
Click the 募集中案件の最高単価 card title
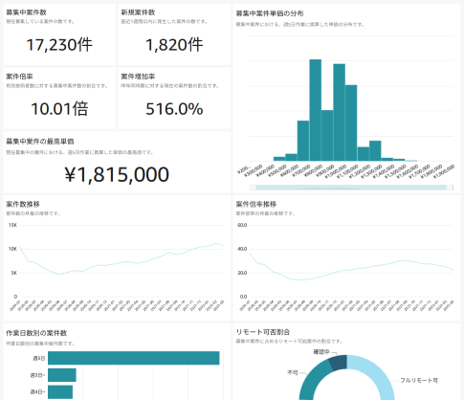coord(40,142)
